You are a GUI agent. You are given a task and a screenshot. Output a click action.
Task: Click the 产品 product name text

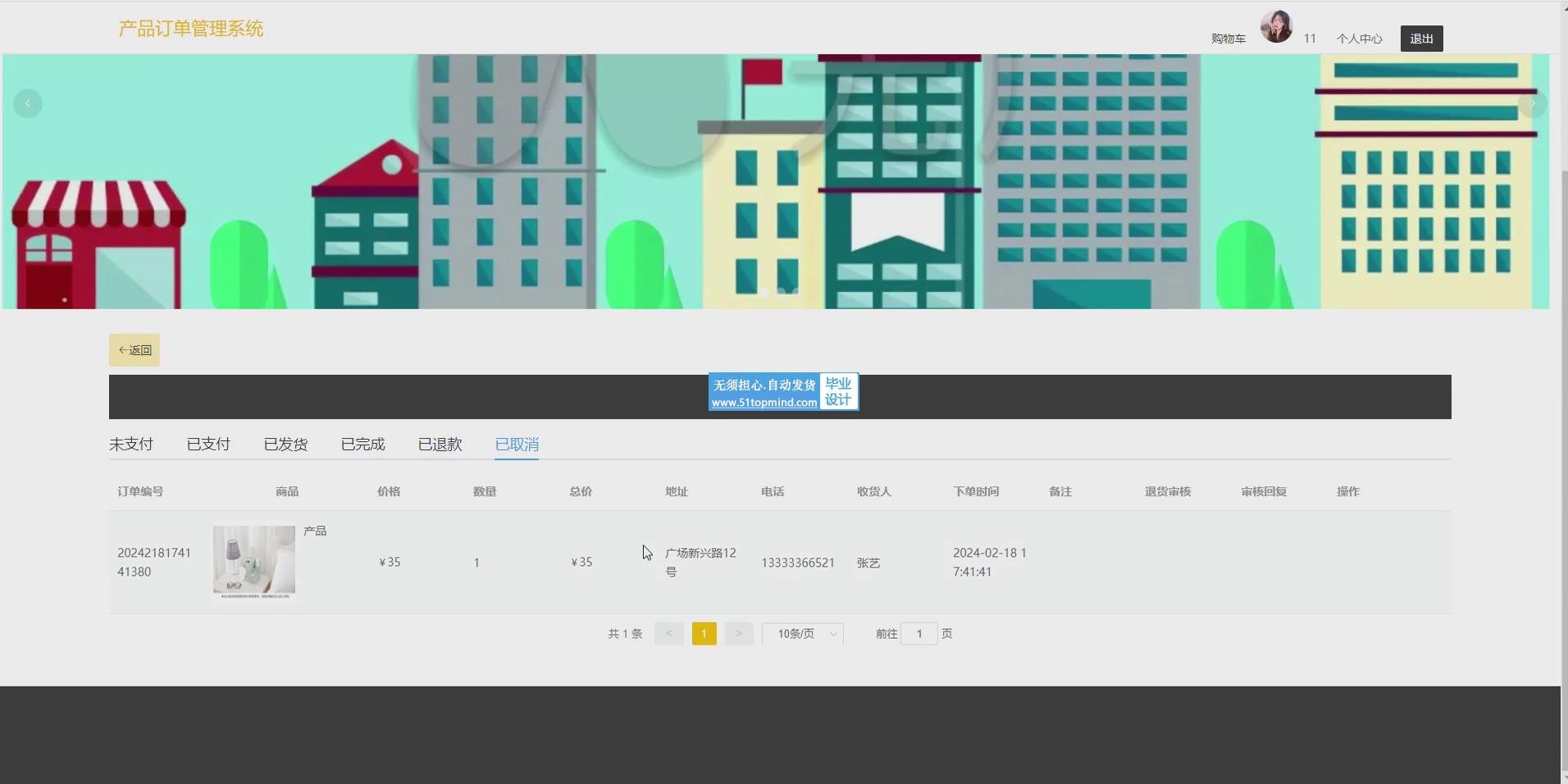[315, 531]
